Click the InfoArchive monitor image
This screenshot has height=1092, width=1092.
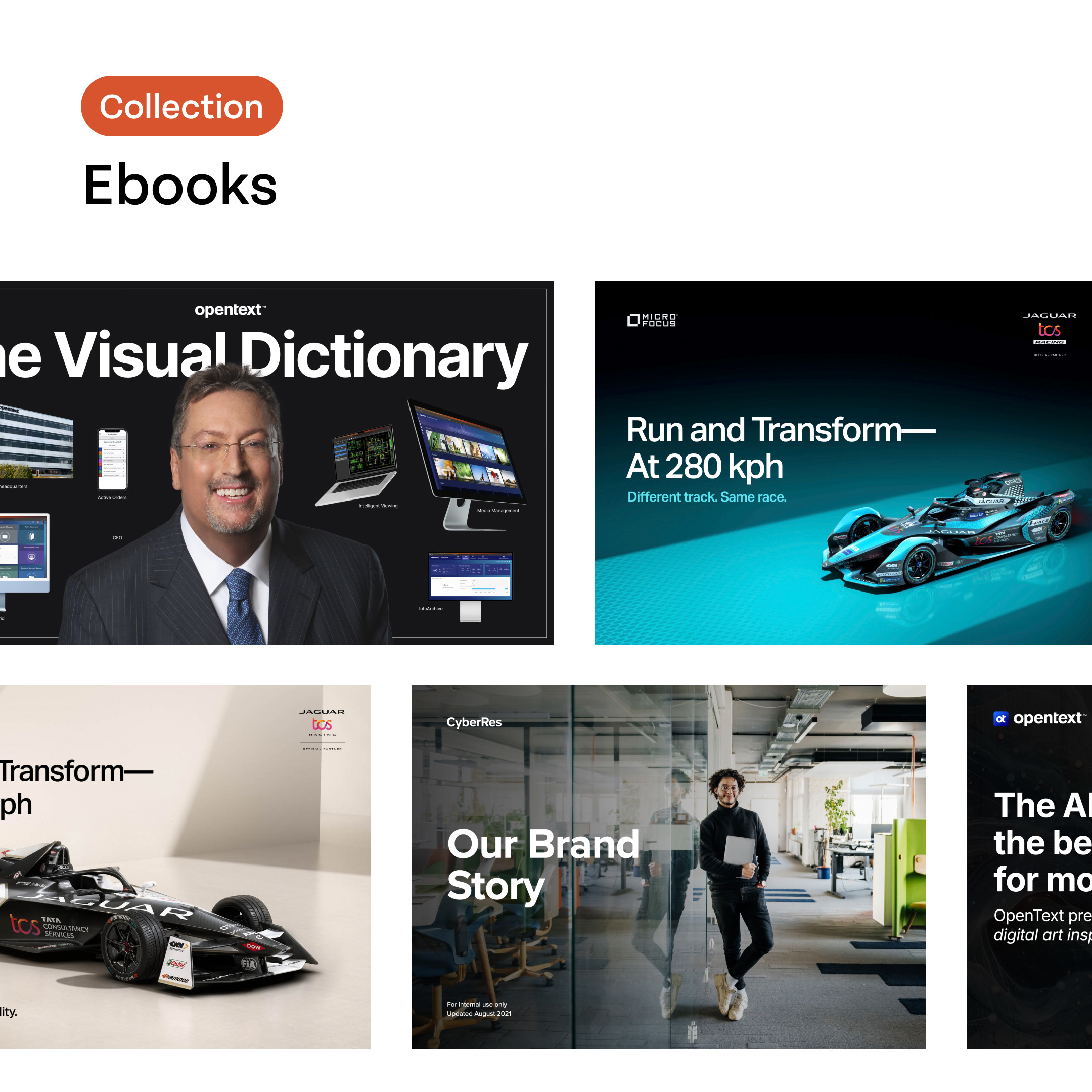click(x=470, y=586)
